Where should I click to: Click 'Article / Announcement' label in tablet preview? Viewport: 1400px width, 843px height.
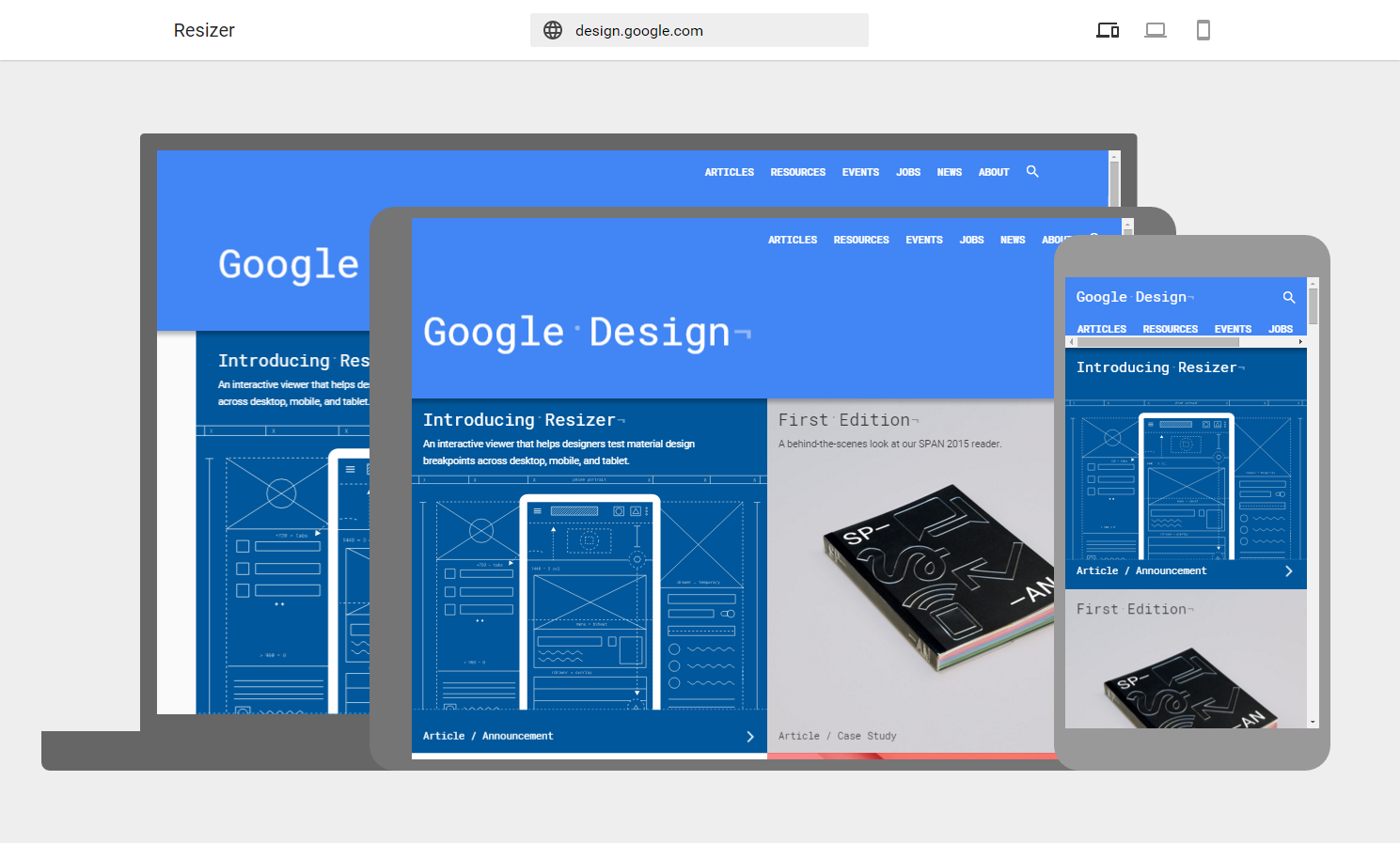point(488,736)
